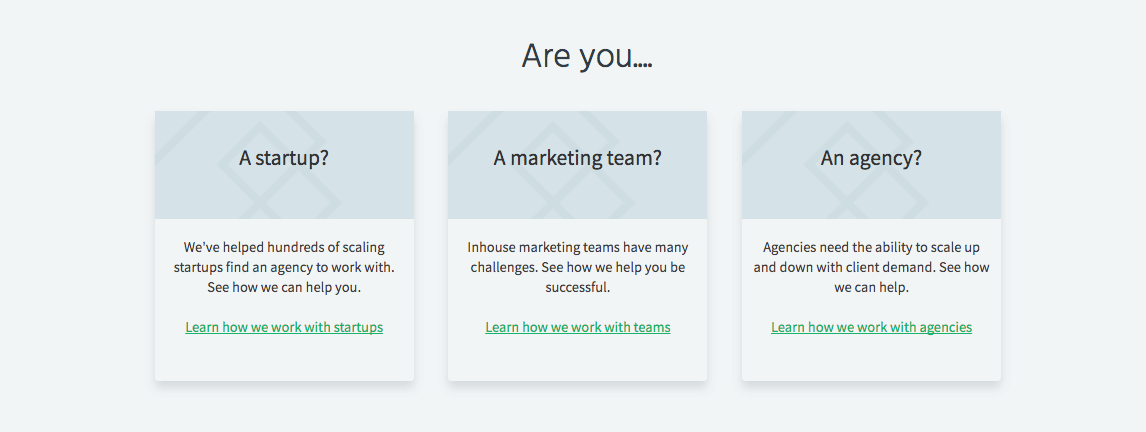The image size is (1146, 432).
Task: Click 'Inhouse marketing teams have many' text line
Action: coord(577,247)
